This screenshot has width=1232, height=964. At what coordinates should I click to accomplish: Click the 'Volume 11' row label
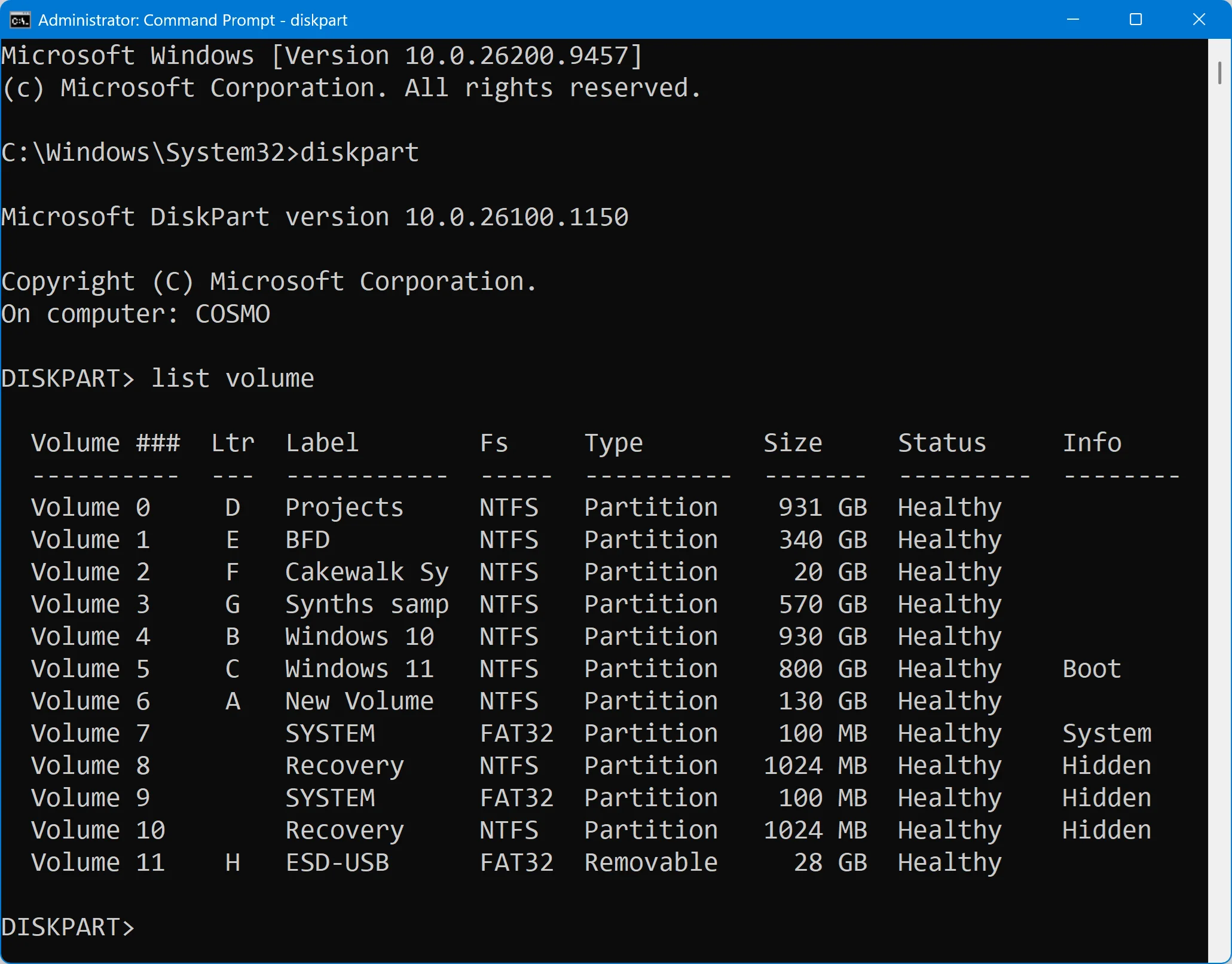[x=98, y=862]
